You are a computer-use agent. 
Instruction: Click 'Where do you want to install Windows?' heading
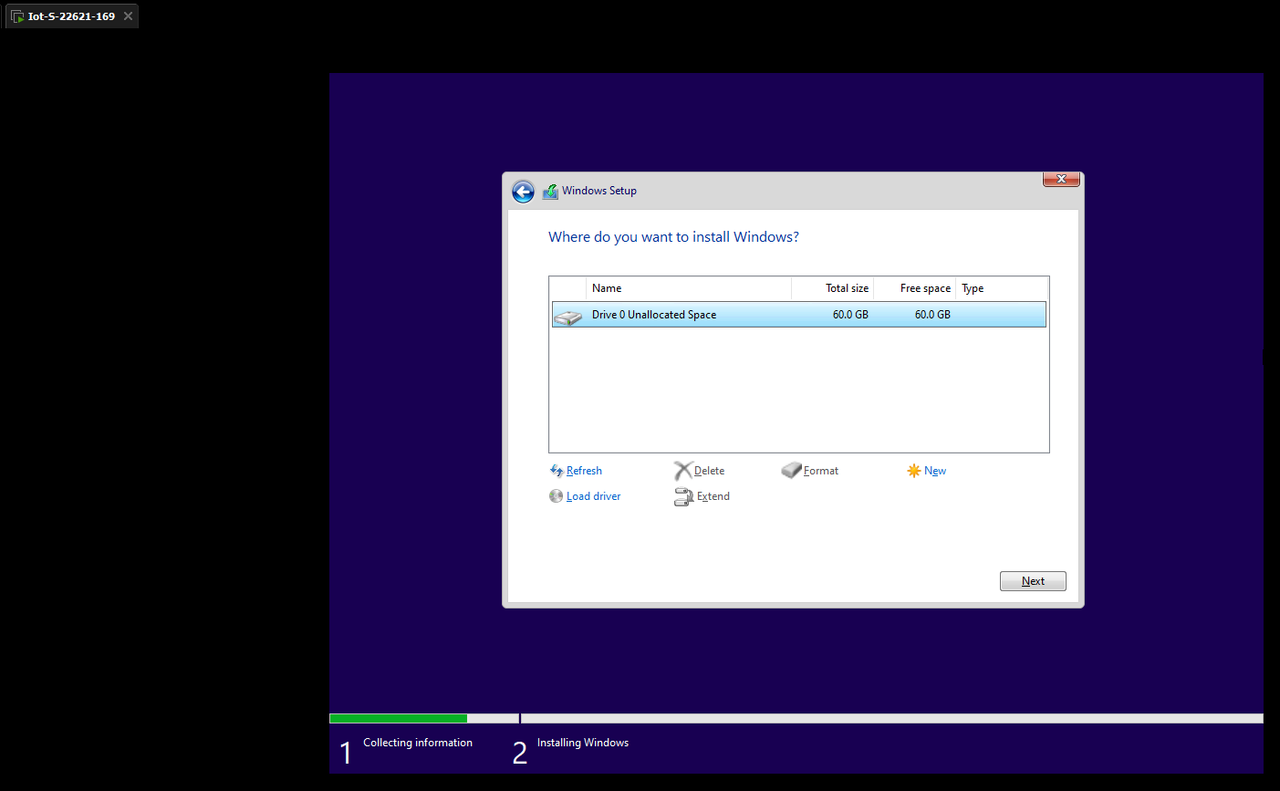pyautogui.click(x=673, y=237)
